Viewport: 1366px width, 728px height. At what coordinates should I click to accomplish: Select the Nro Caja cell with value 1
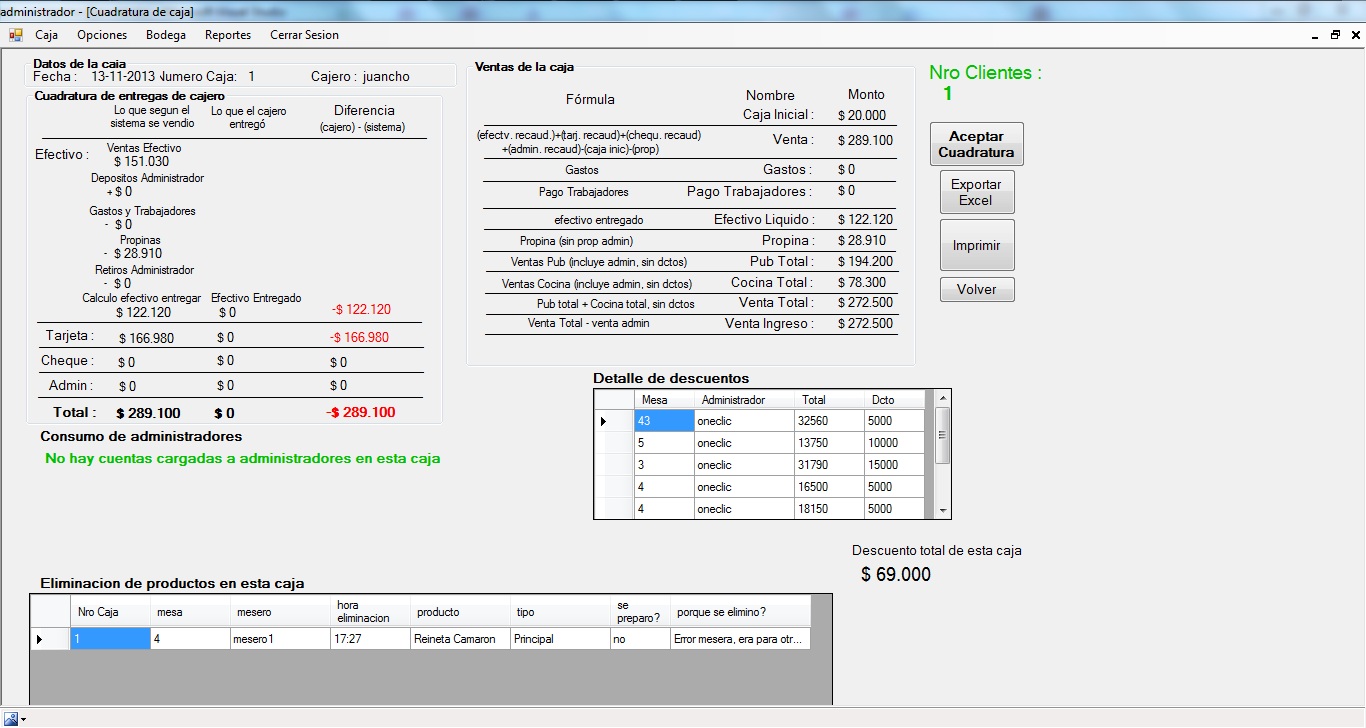point(110,639)
